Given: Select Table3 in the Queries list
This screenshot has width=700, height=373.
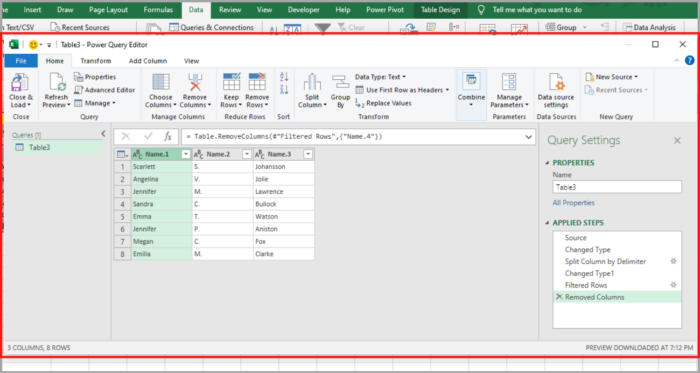Looking at the screenshot, I should tap(57, 147).
